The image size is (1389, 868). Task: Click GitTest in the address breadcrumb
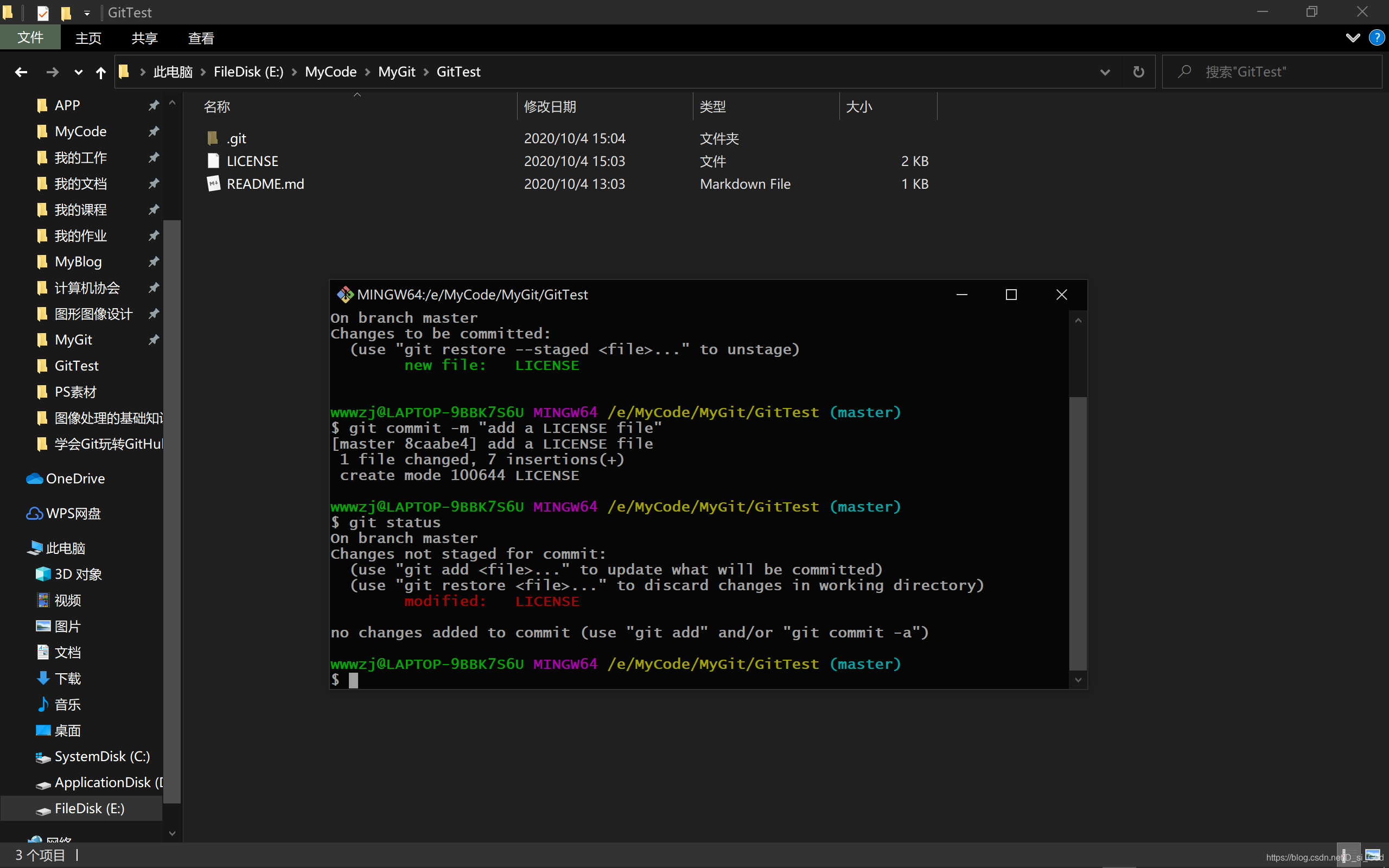pos(458,72)
